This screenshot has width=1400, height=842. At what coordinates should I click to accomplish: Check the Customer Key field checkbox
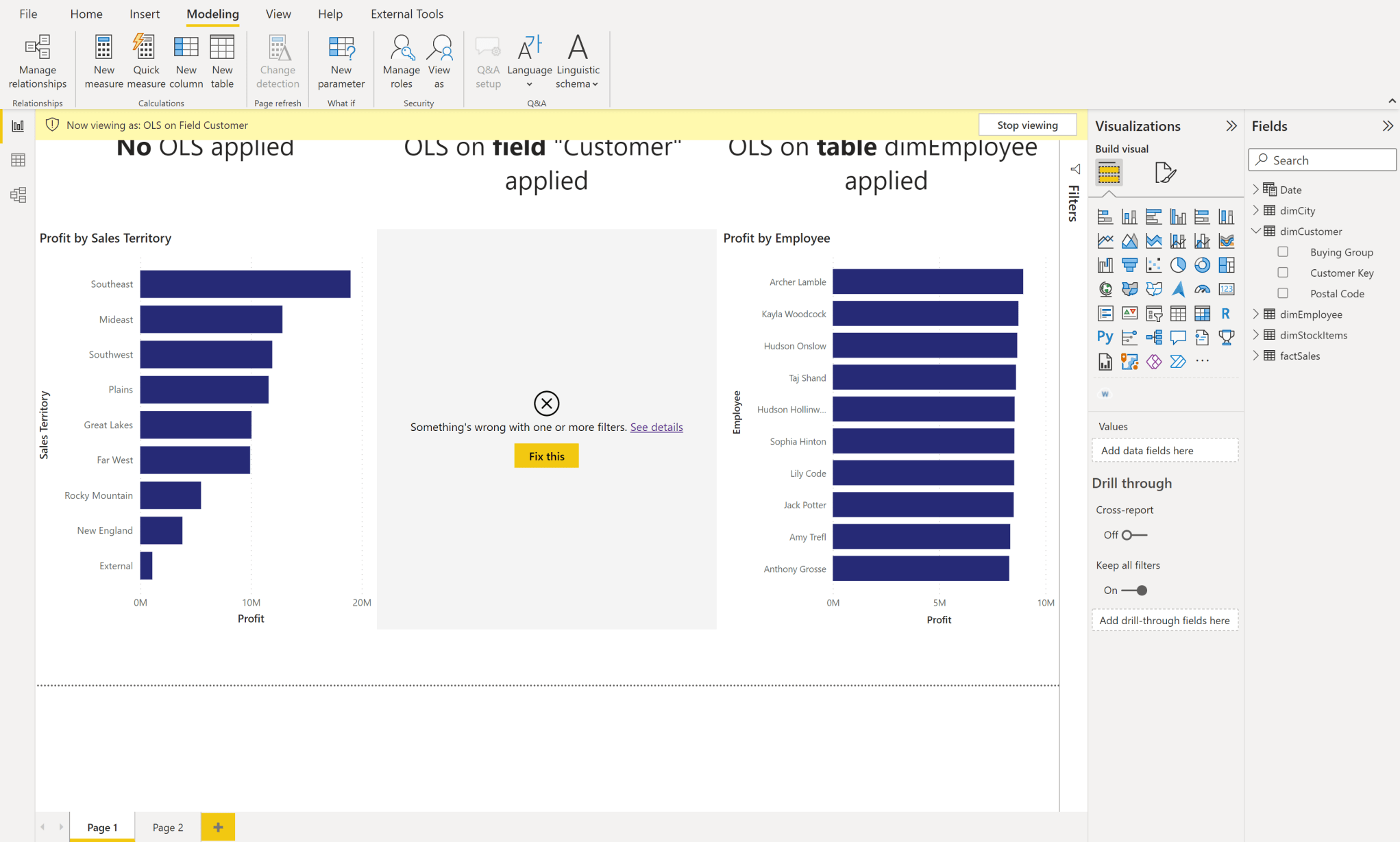coord(1283,272)
